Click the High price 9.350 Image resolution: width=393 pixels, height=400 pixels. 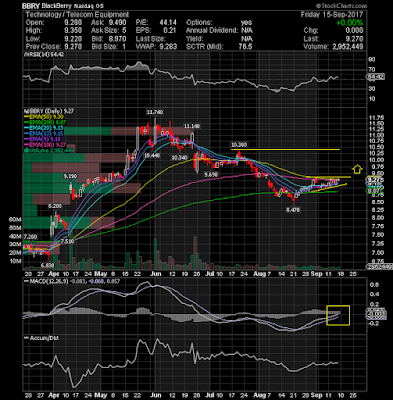(74, 31)
